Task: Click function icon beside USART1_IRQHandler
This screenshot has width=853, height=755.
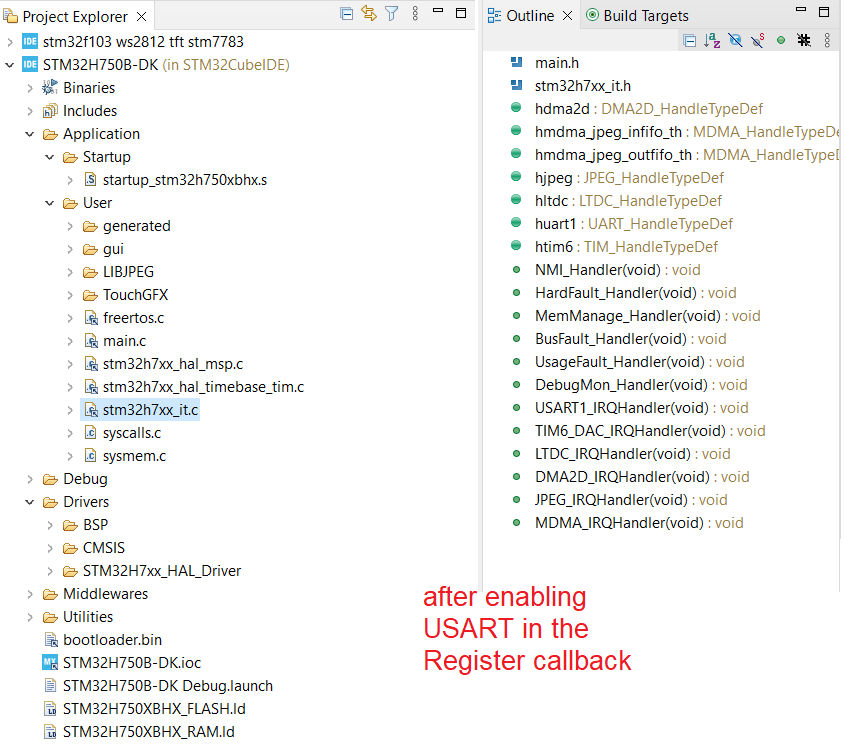Action: (x=516, y=407)
